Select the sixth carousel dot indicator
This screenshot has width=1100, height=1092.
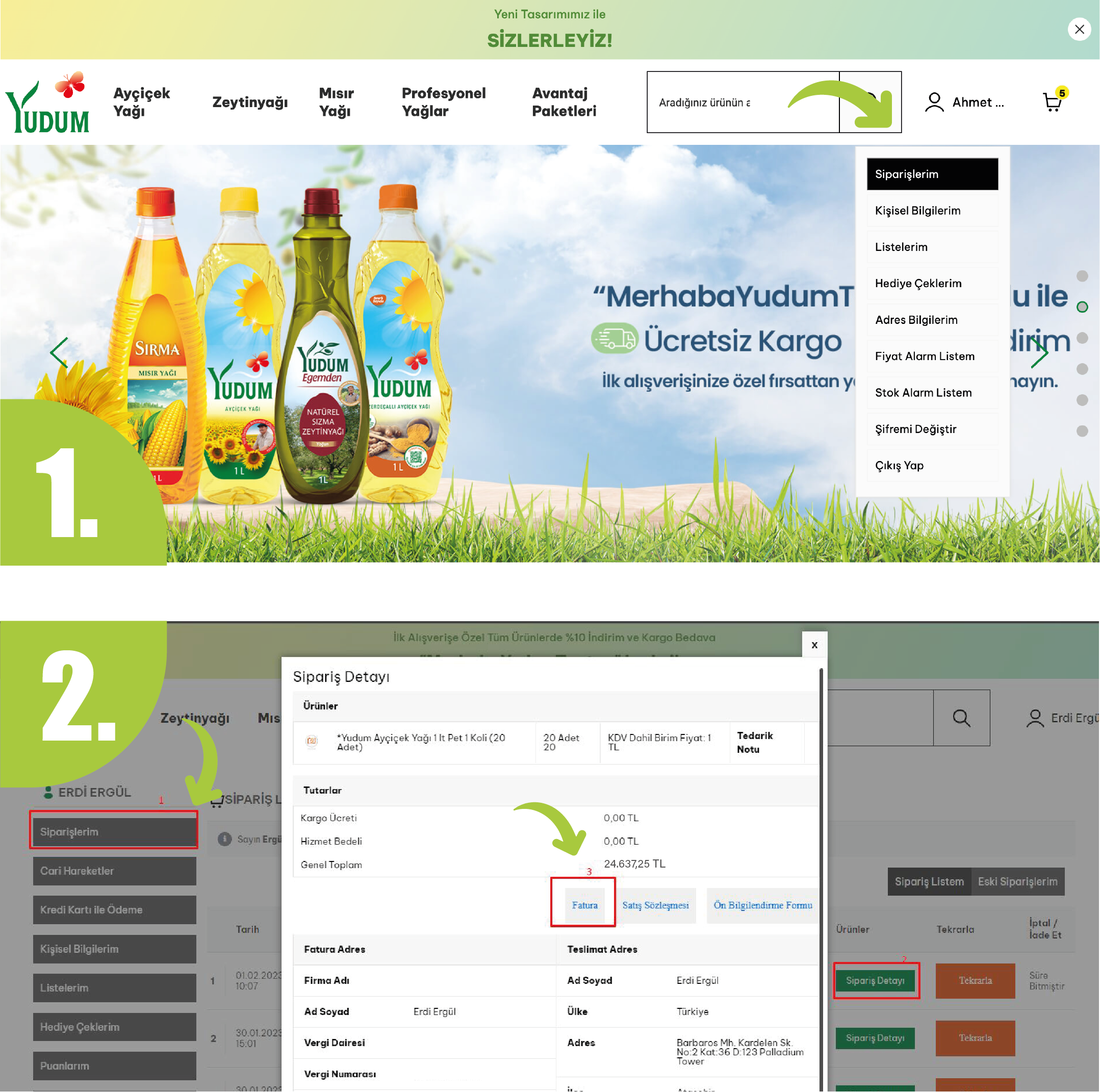[1082, 431]
